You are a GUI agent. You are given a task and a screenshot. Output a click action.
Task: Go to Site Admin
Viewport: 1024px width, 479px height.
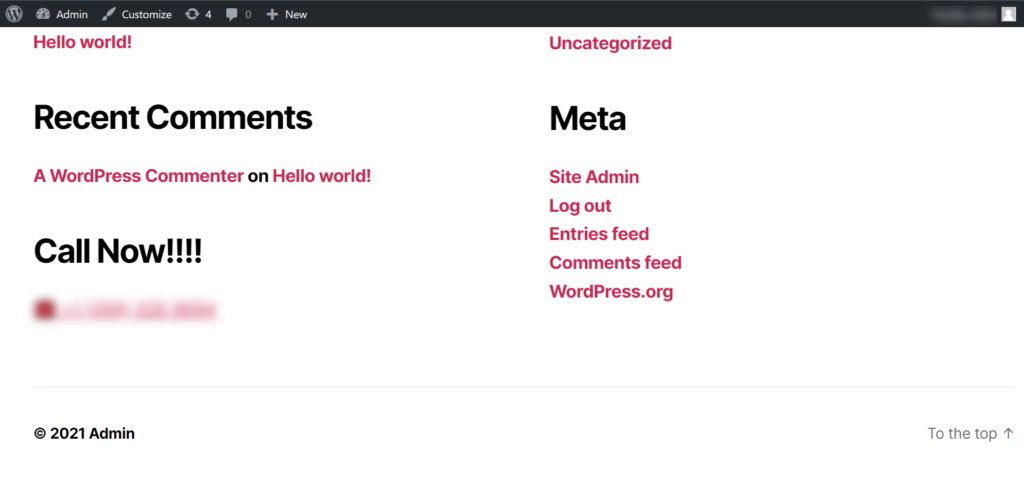[594, 176]
